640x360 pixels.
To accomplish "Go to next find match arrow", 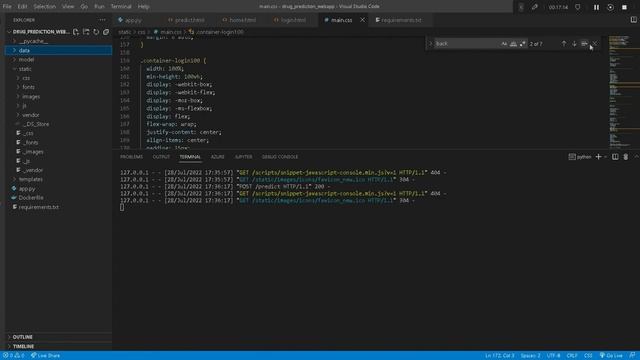I will click(x=574, y=44).
